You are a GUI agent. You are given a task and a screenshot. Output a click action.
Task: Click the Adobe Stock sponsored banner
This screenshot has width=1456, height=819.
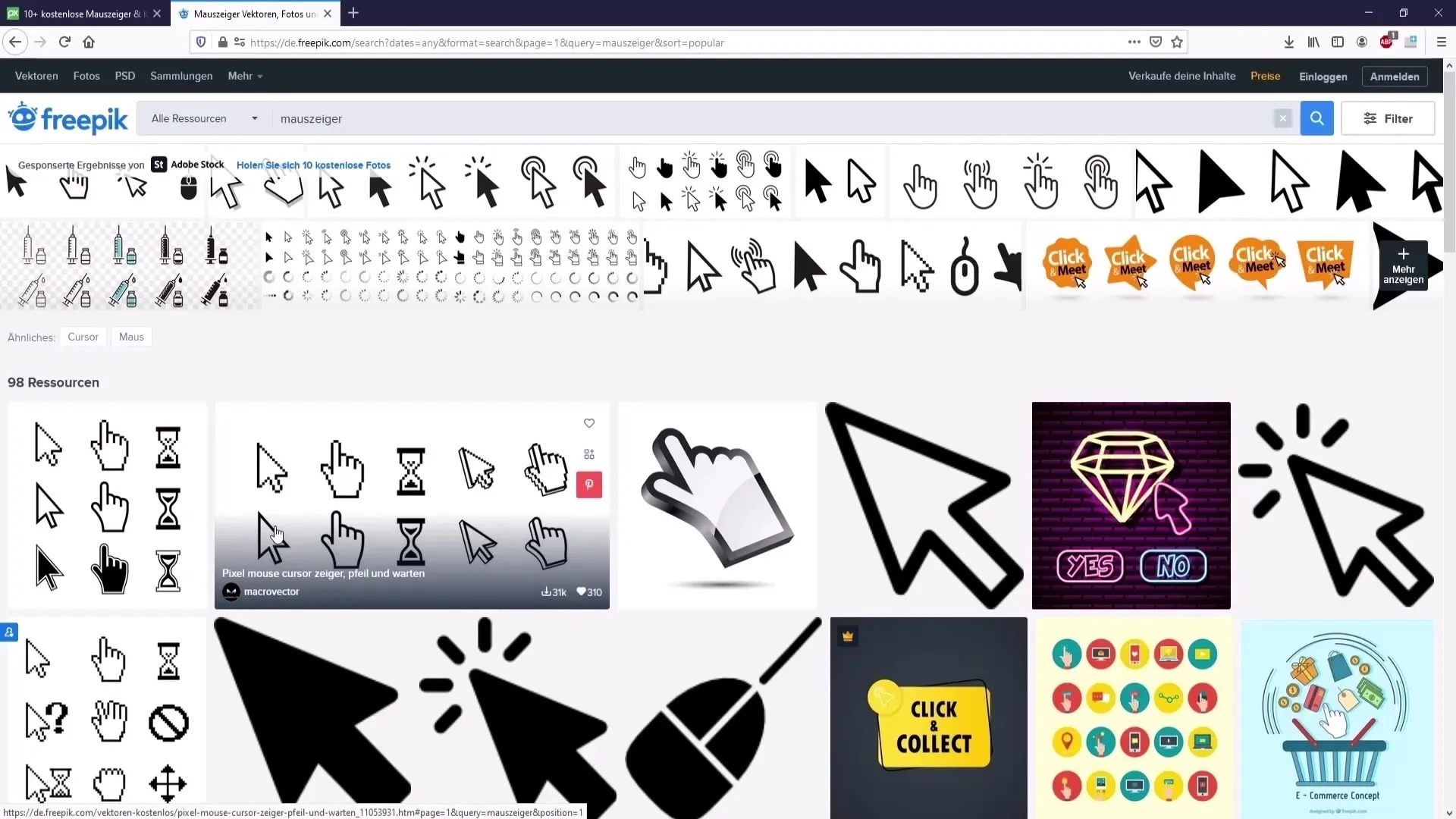tap(185, 164)
